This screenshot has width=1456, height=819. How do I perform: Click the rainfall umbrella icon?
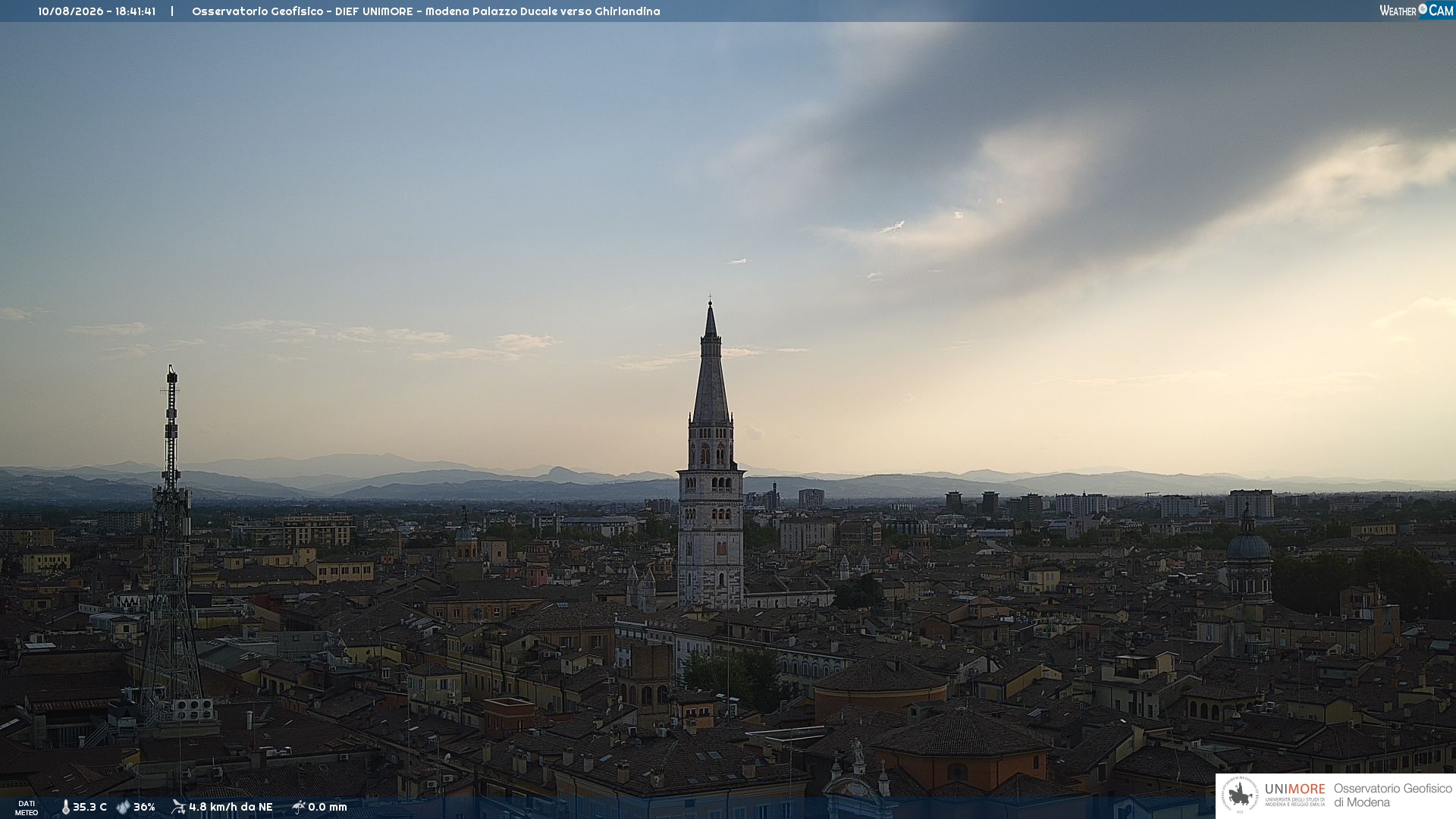[298, 807]
